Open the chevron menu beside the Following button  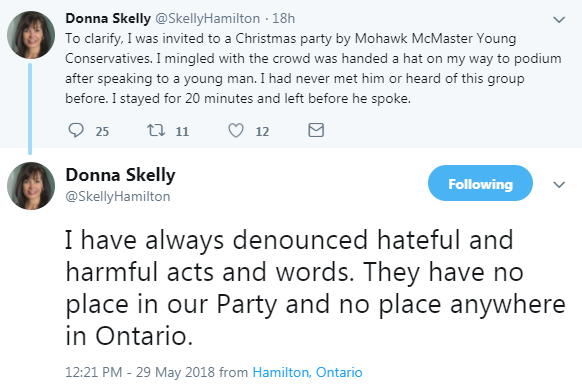coord(559,184)
